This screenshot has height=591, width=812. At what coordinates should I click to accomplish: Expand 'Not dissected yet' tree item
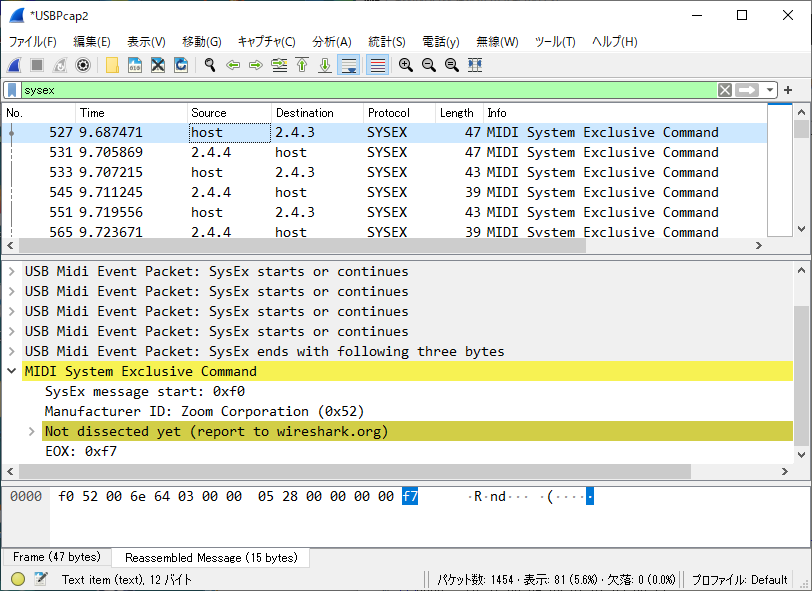tap(31, 432)
